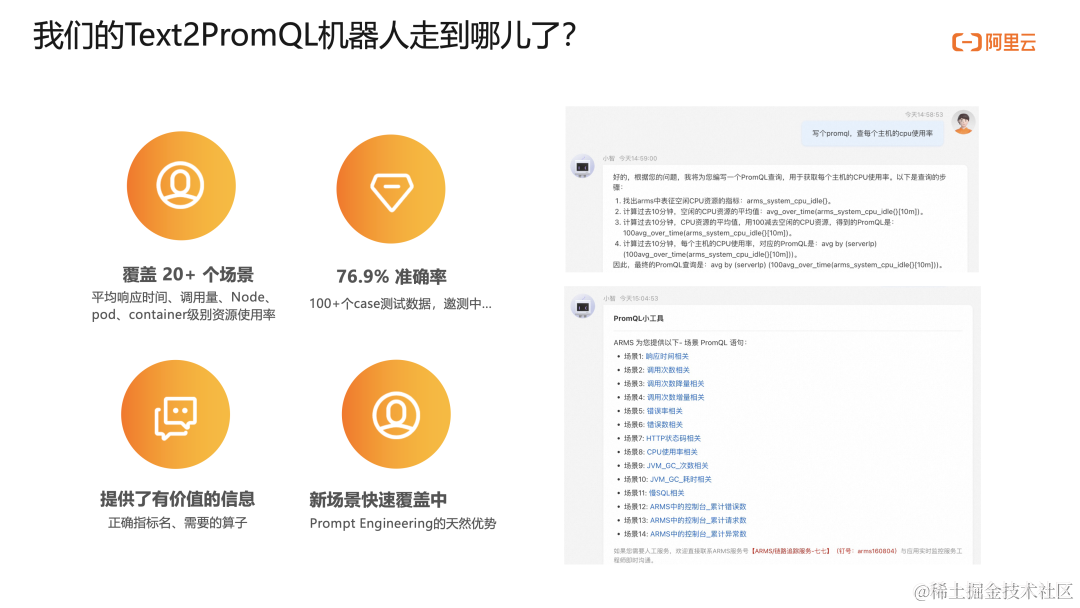
Task: Open the 错误数相关 link
Action: 664,425
